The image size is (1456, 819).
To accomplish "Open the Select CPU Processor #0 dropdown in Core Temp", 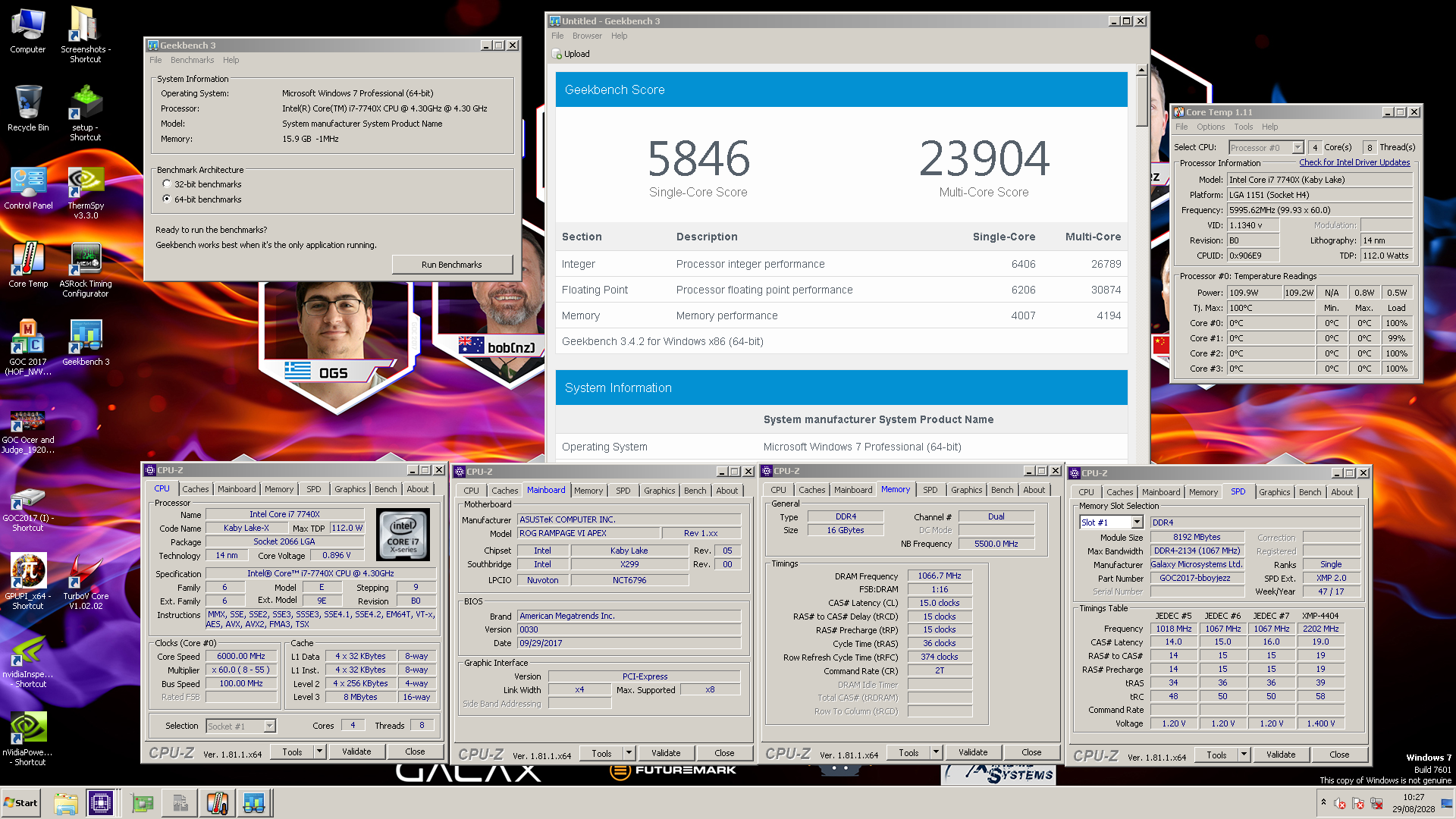I will [1298, 148].
